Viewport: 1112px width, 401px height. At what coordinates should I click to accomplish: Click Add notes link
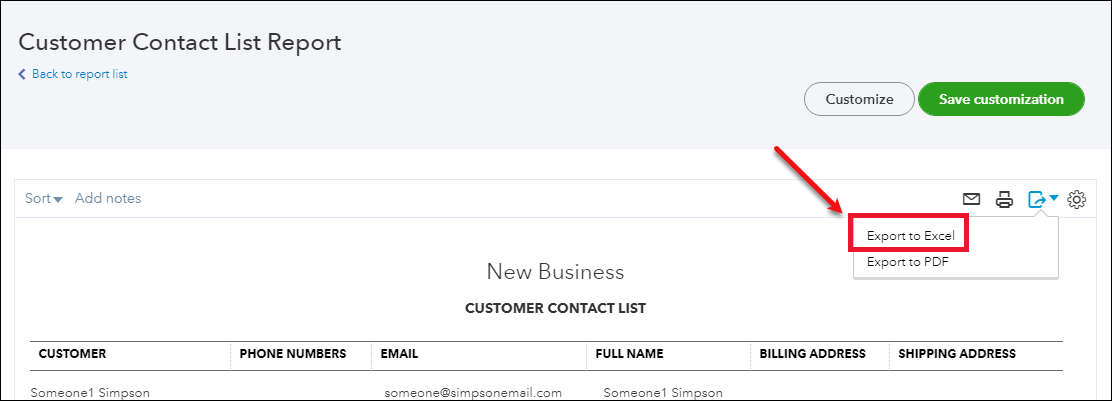point(108,198)
